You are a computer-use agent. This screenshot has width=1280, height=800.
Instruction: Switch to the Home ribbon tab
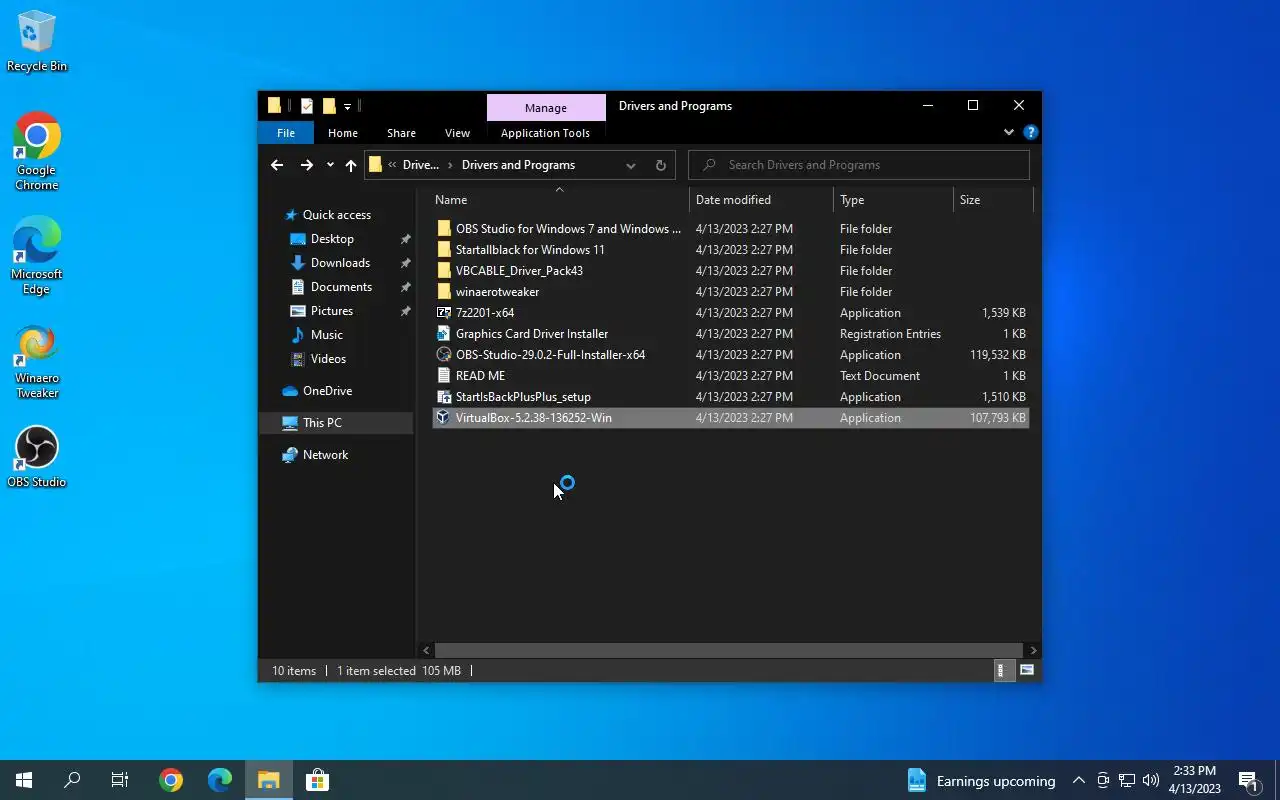click(x=343, y=133)
